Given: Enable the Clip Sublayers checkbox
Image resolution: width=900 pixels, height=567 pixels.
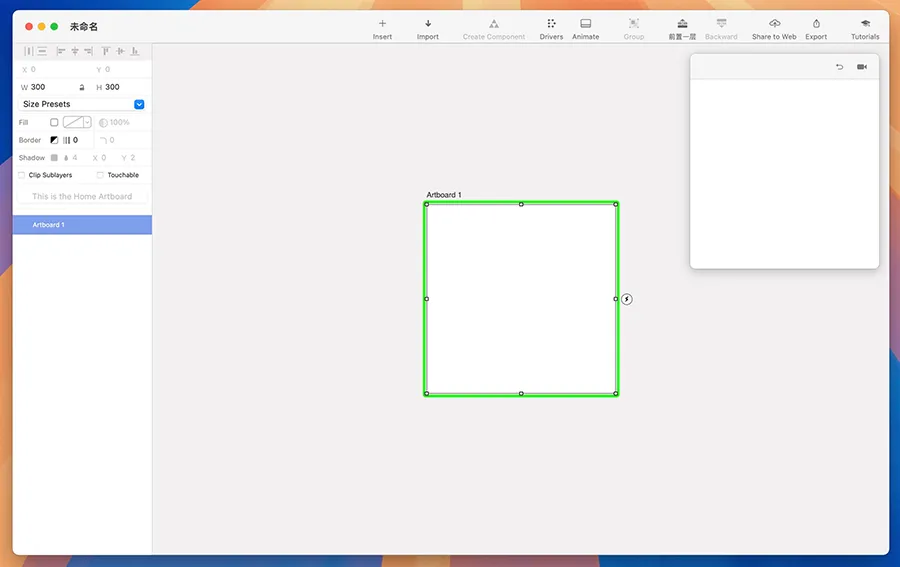Looking at the screenshot, I should [x=22, y=175].
